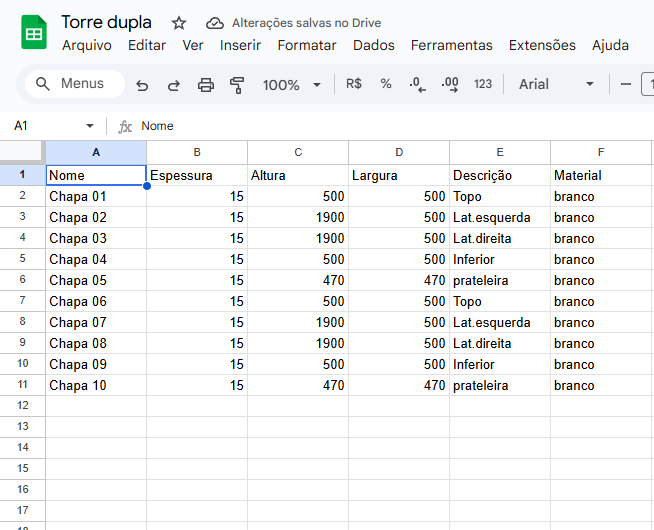Open the Arquivo menu
This screenshot has height=530, width=654.
click(x=87, y=45)
